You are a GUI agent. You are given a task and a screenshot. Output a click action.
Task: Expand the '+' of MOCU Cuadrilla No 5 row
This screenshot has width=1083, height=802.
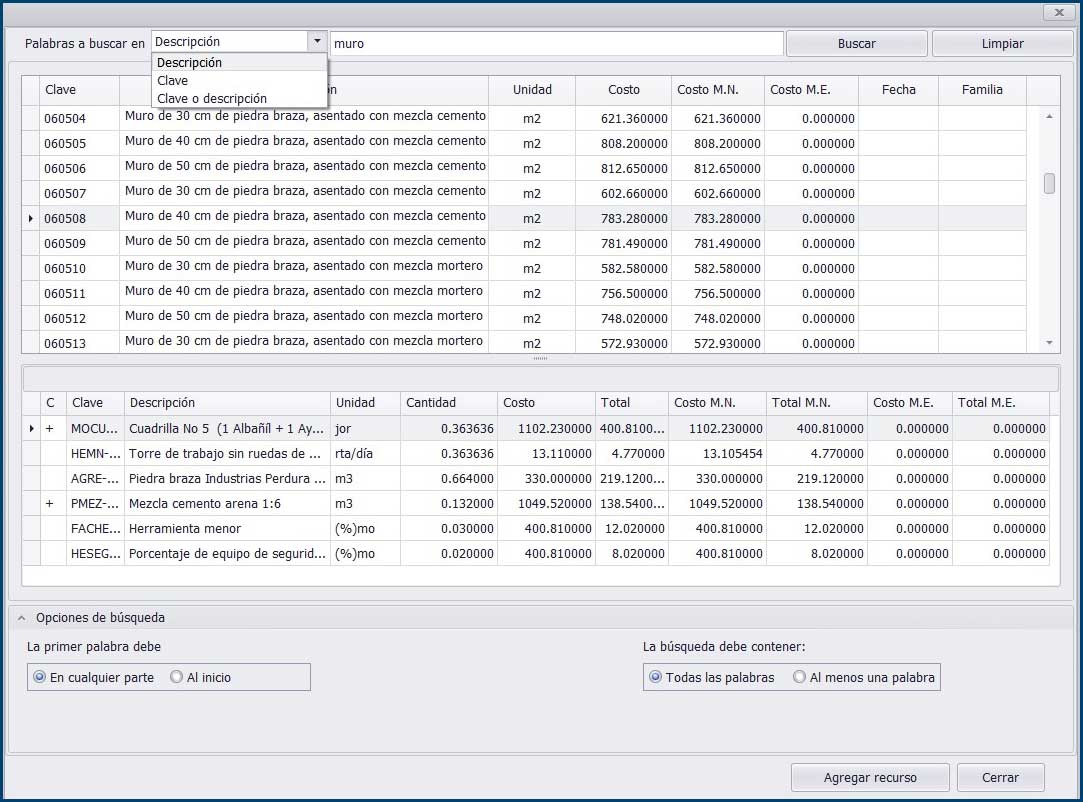click(49, 429)
